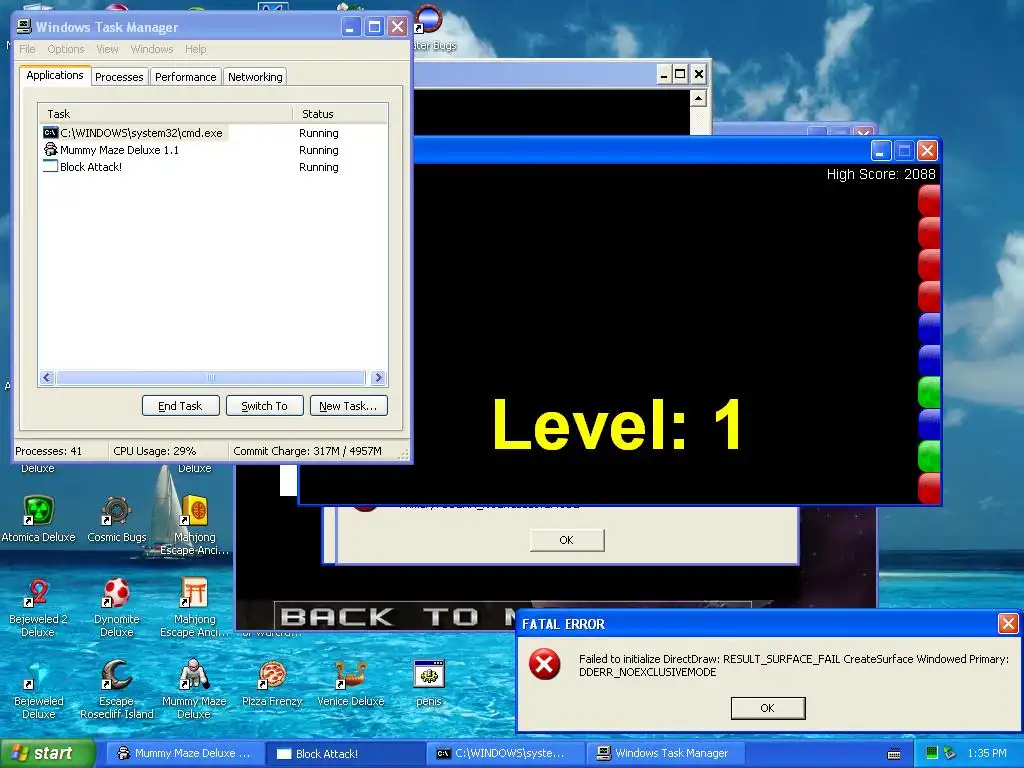Click the keyboard icon in the taskbar
Image resolution: width=1024 pixels, height=768 pixels.
[894, 754]
